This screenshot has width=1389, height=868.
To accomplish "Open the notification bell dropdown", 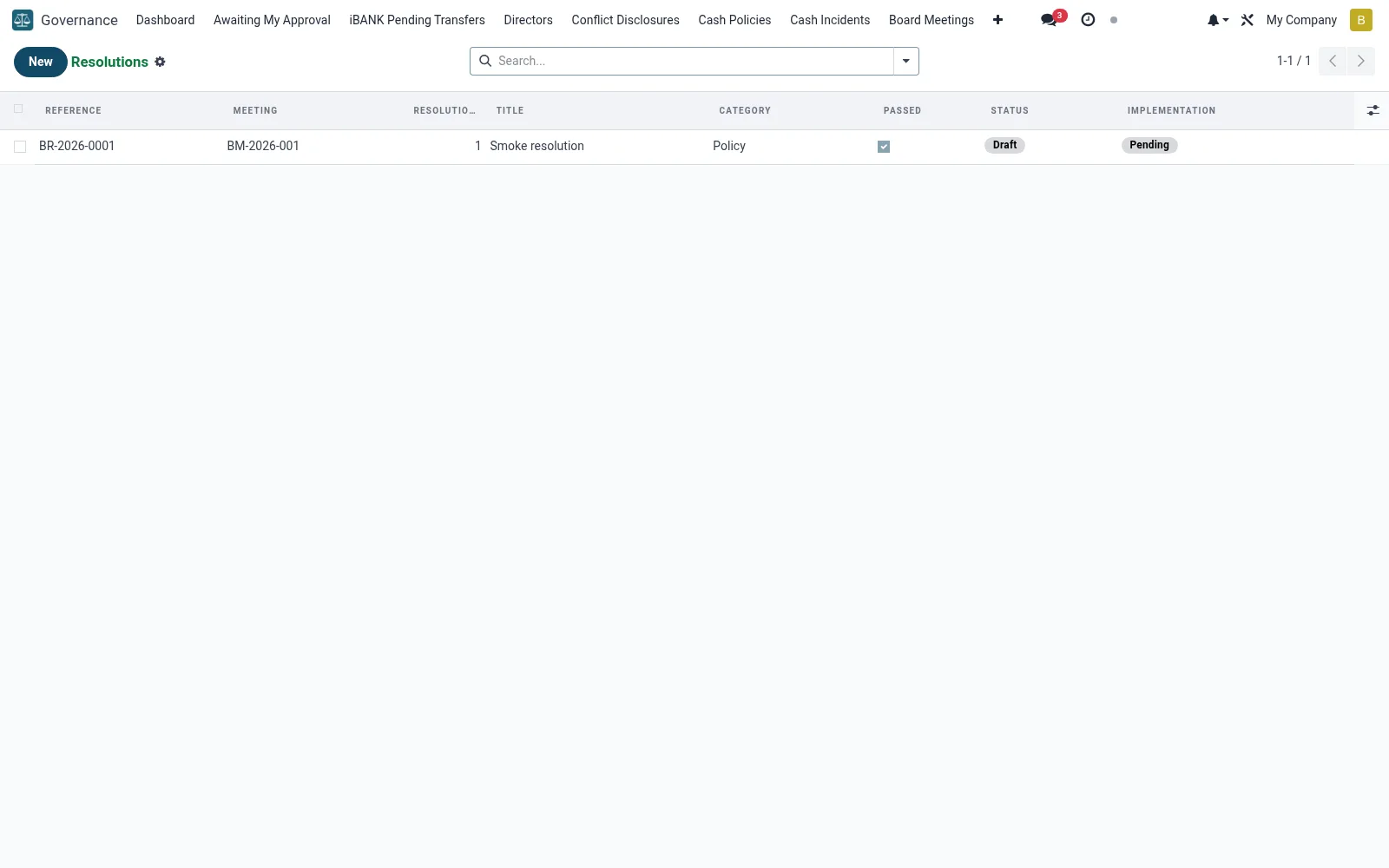I will 1217,20.
